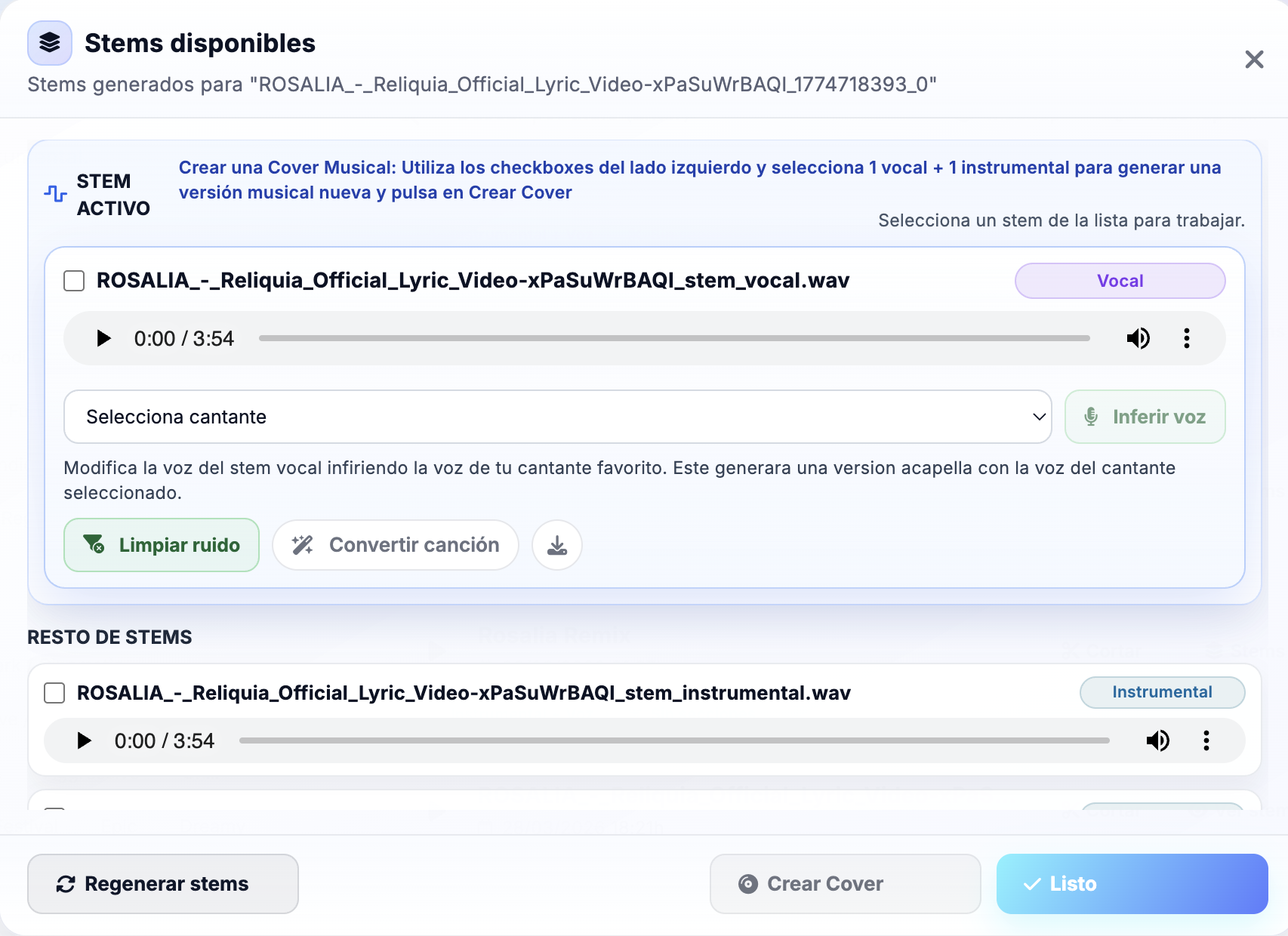Click Regenerar stems button
The width and height of the screenshot is (1288, 936).
[x=163, y=884]
